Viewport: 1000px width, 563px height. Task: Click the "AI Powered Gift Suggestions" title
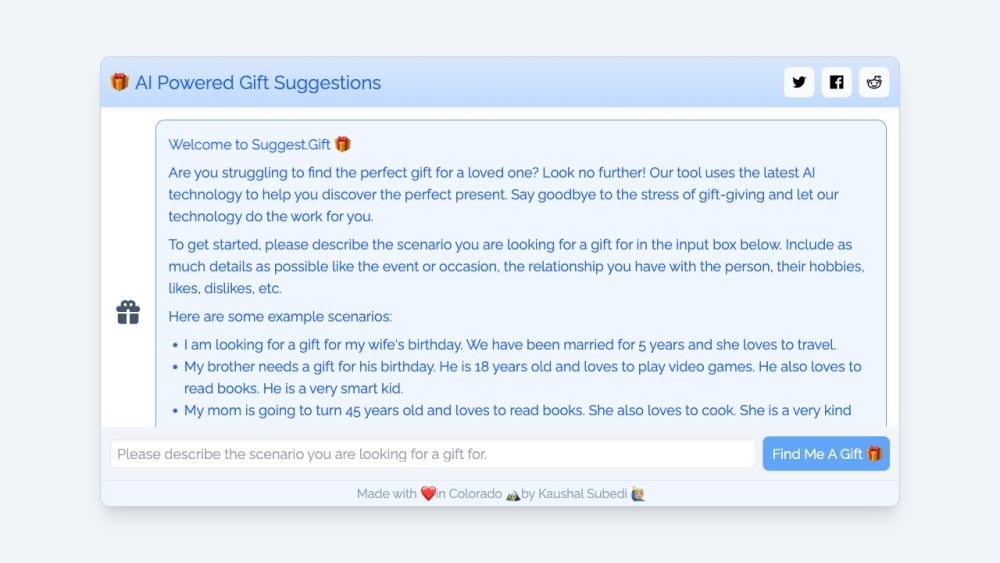pos(258,82)
